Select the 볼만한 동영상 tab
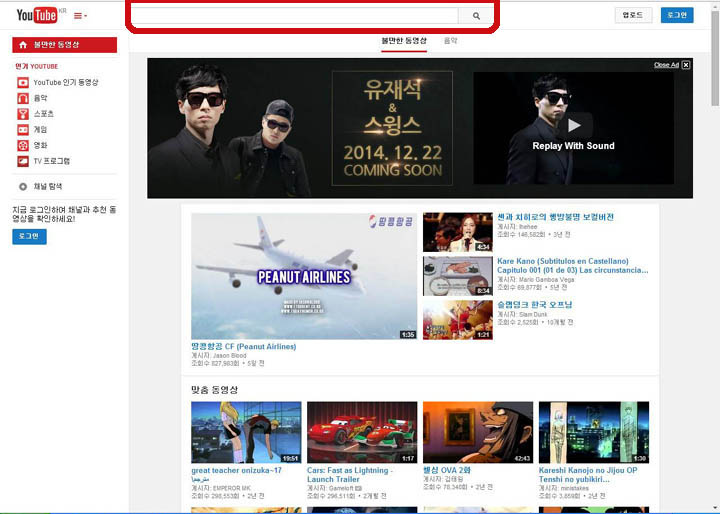Screen dimensions: 720x514 pyautogui.click(x=404, y=41)
